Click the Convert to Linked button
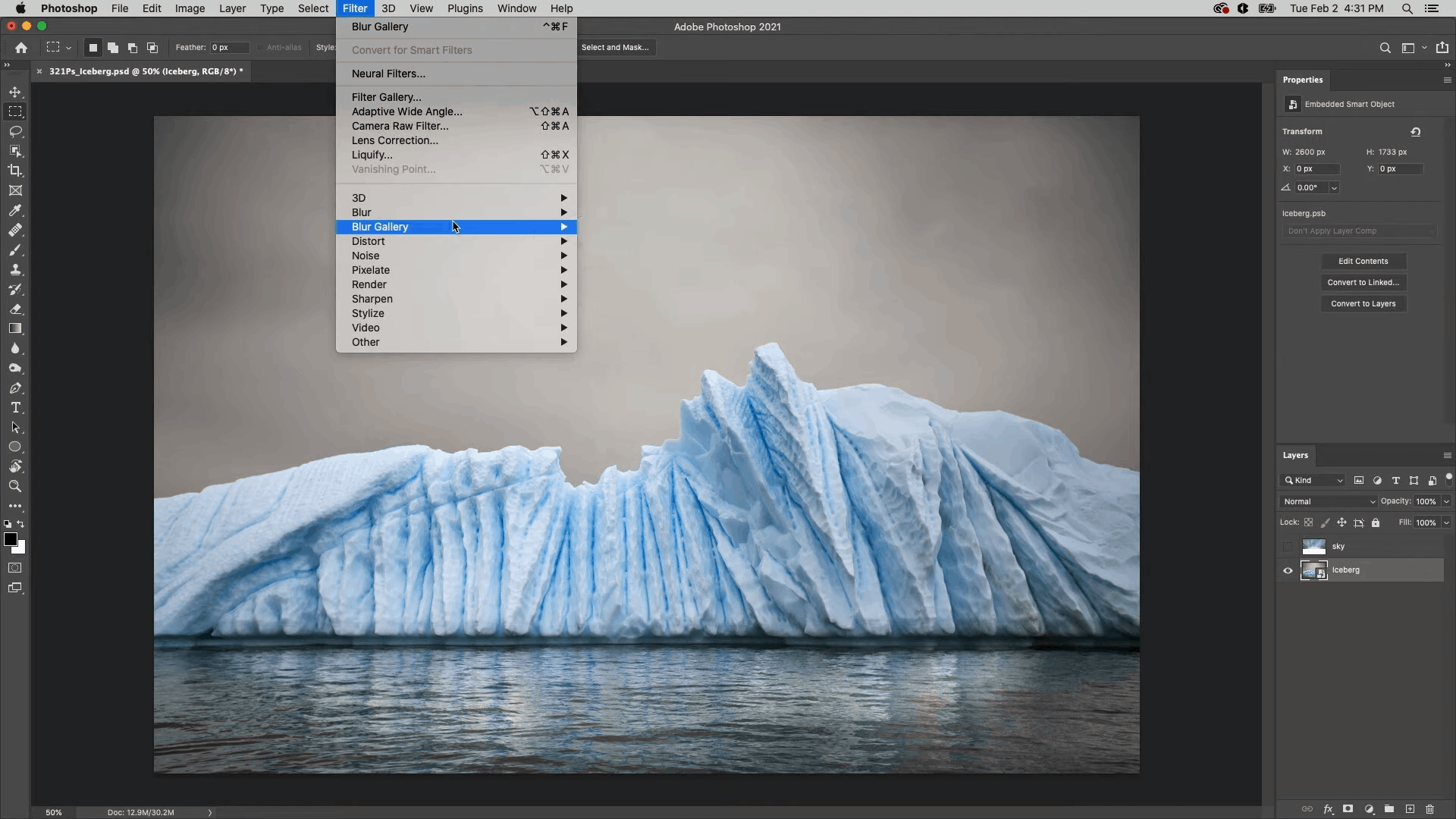This screenshot has width=1456, height=819. [1363, 282]
